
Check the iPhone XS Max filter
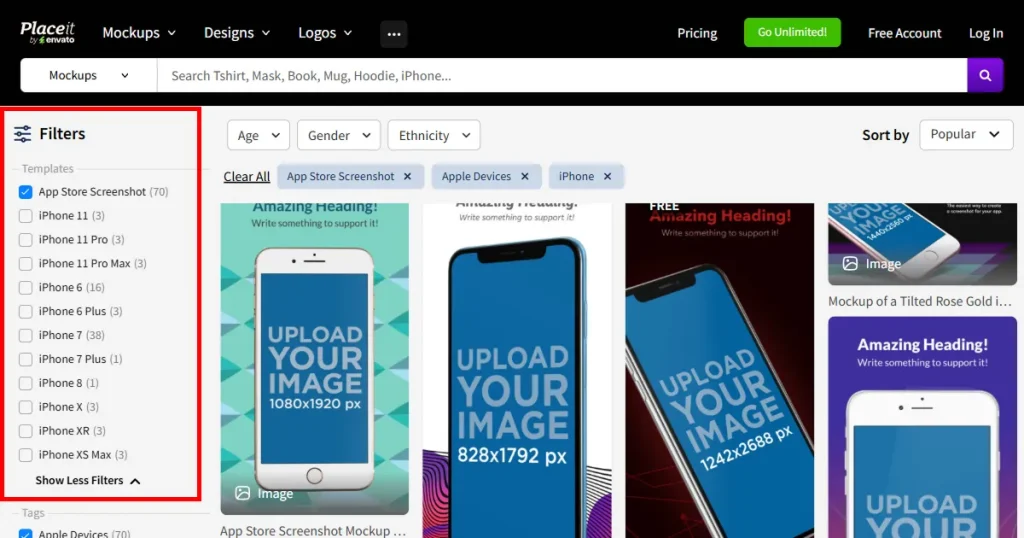pyautogui.click(x=25, y=455)
